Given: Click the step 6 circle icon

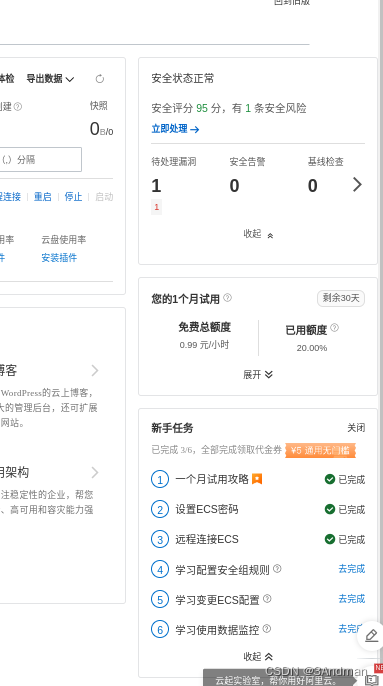Looking at the screenshot, I should click(160, 629).
